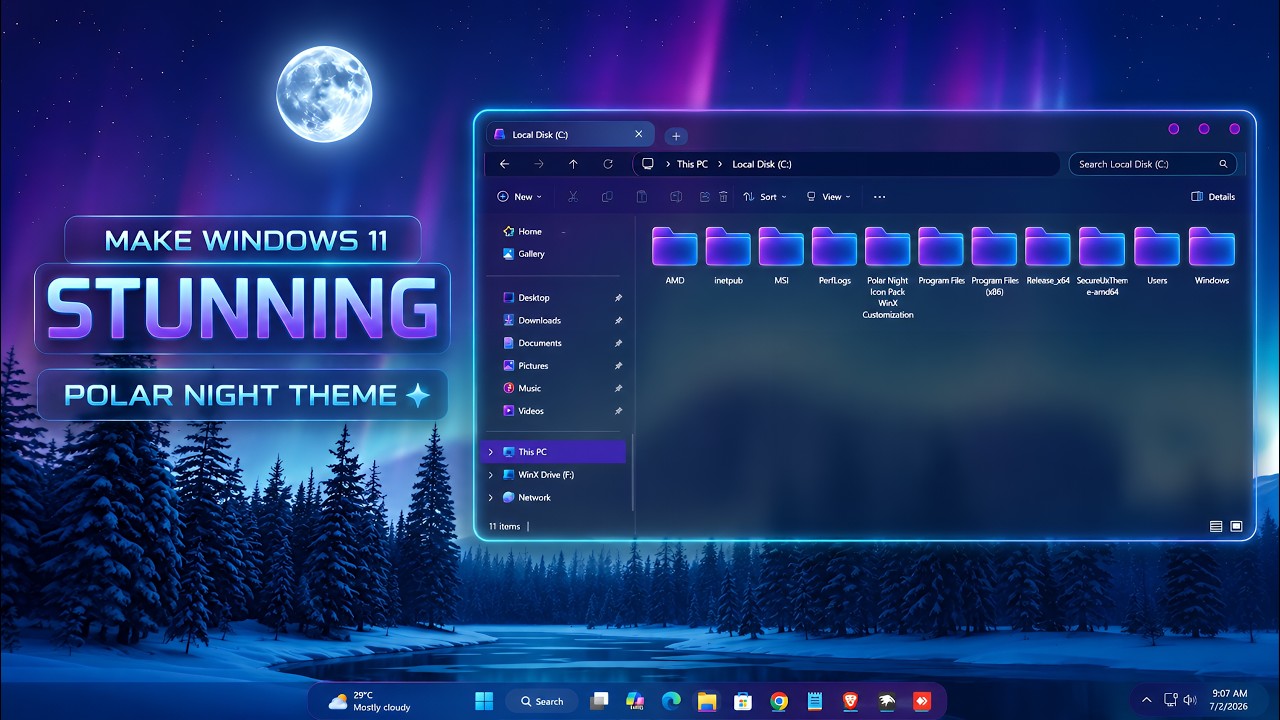Expand the WinX Drive (F:) node

(491, 475)
